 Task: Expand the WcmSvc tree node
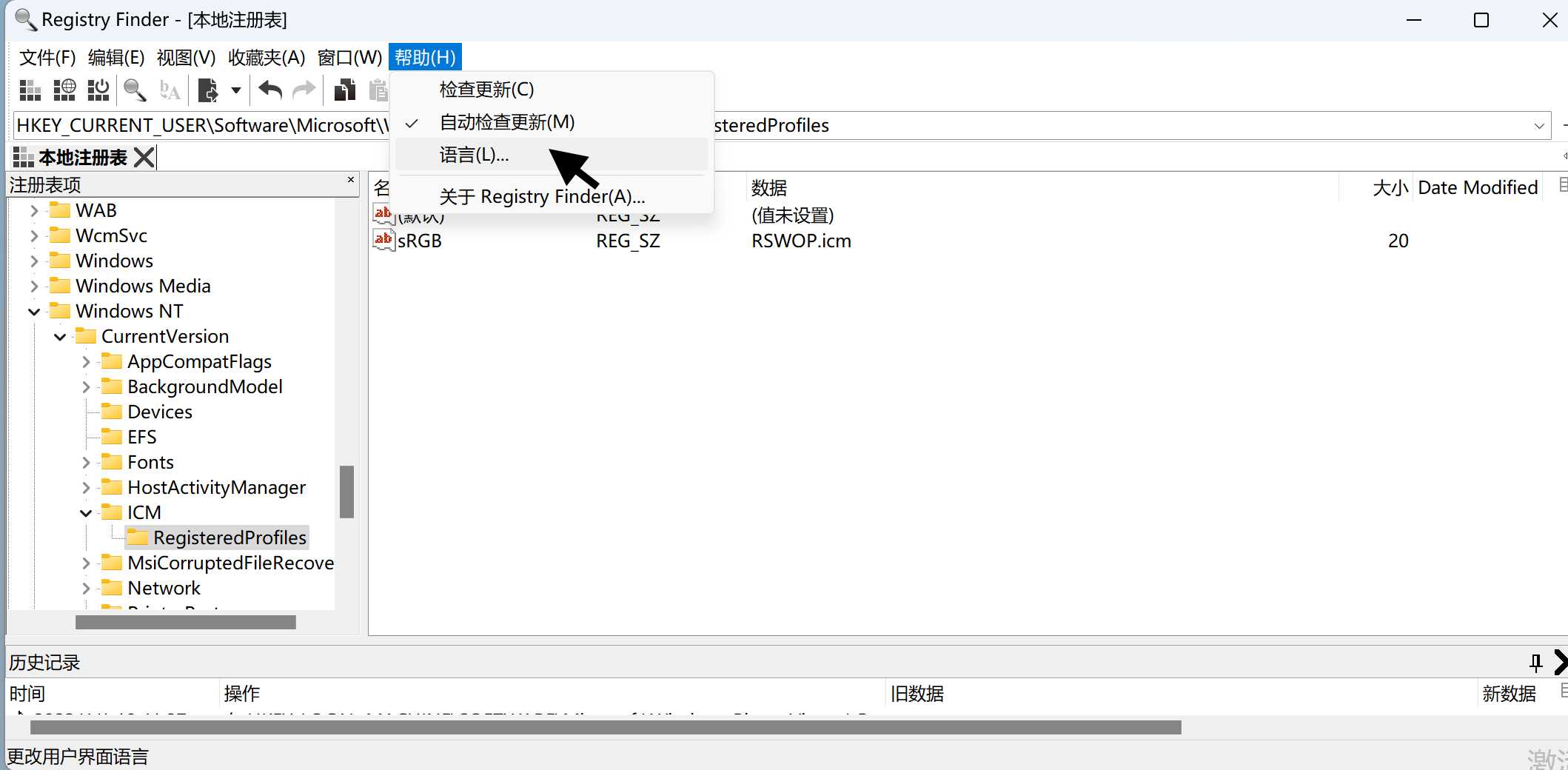pyautogui.click(x=34, y=236)
